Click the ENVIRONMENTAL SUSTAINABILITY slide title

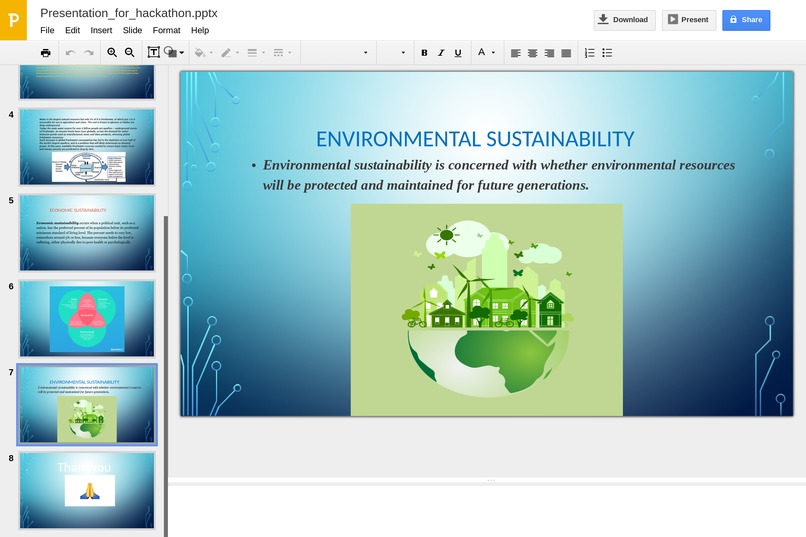coord(475,139)
